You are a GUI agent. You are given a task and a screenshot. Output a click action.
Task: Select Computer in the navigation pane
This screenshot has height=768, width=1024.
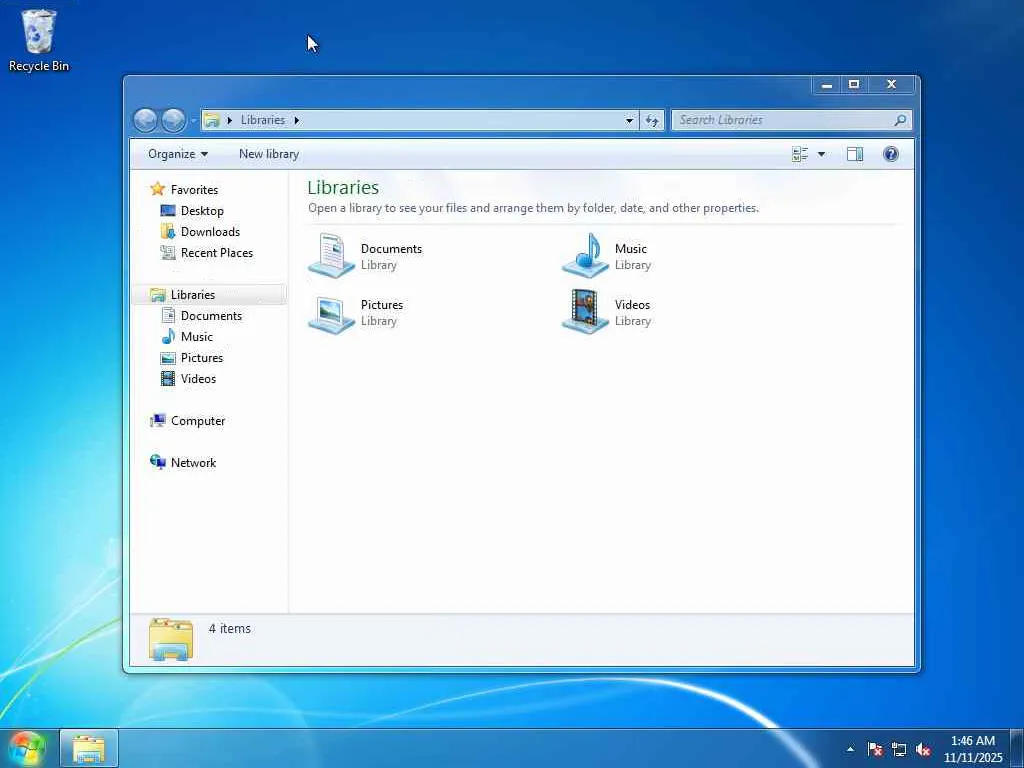tap(198, 421)
